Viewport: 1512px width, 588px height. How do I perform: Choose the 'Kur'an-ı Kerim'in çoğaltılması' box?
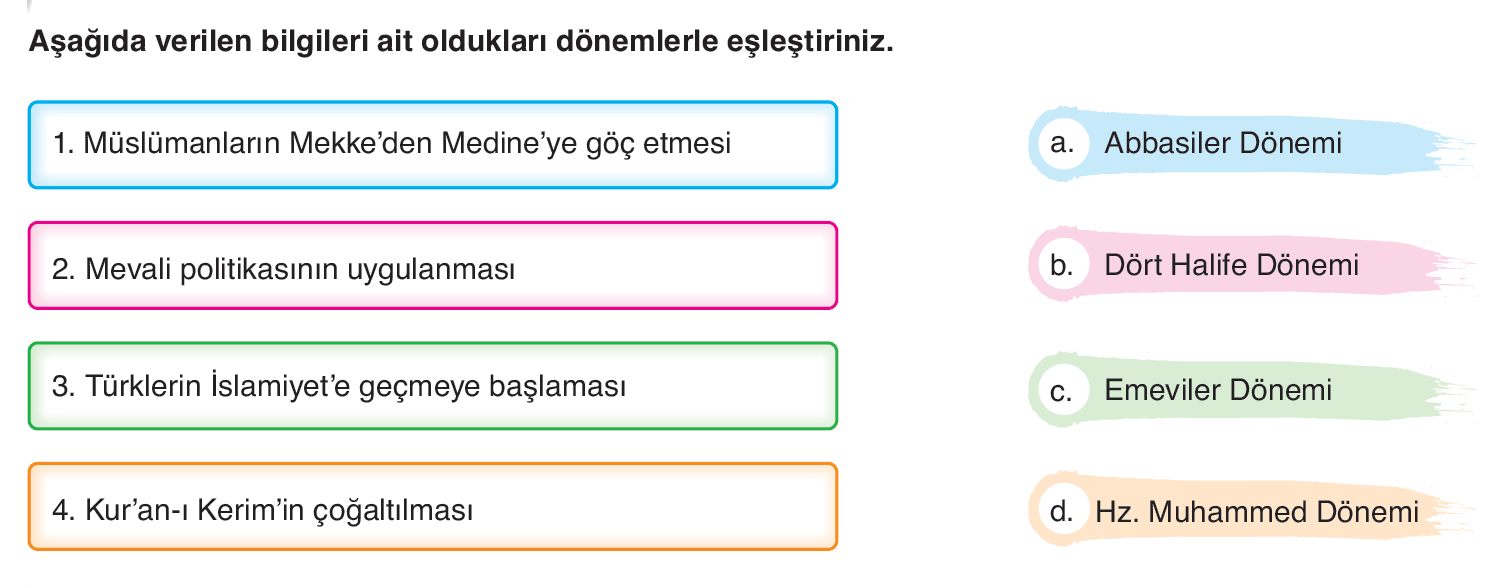tap(432, 507)
